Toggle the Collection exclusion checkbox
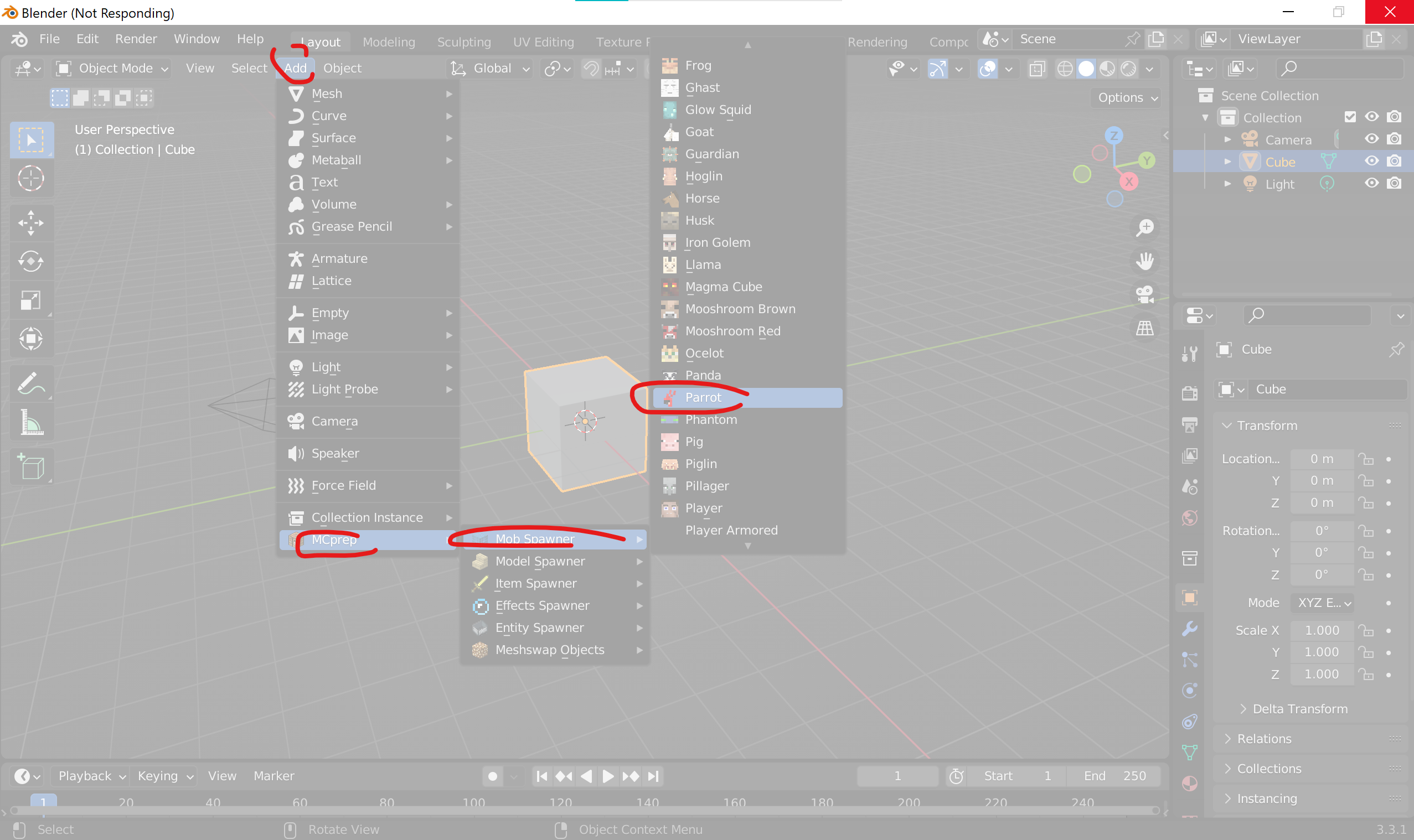Viewport: 1414px width, 840px height. pos(1351,117)
